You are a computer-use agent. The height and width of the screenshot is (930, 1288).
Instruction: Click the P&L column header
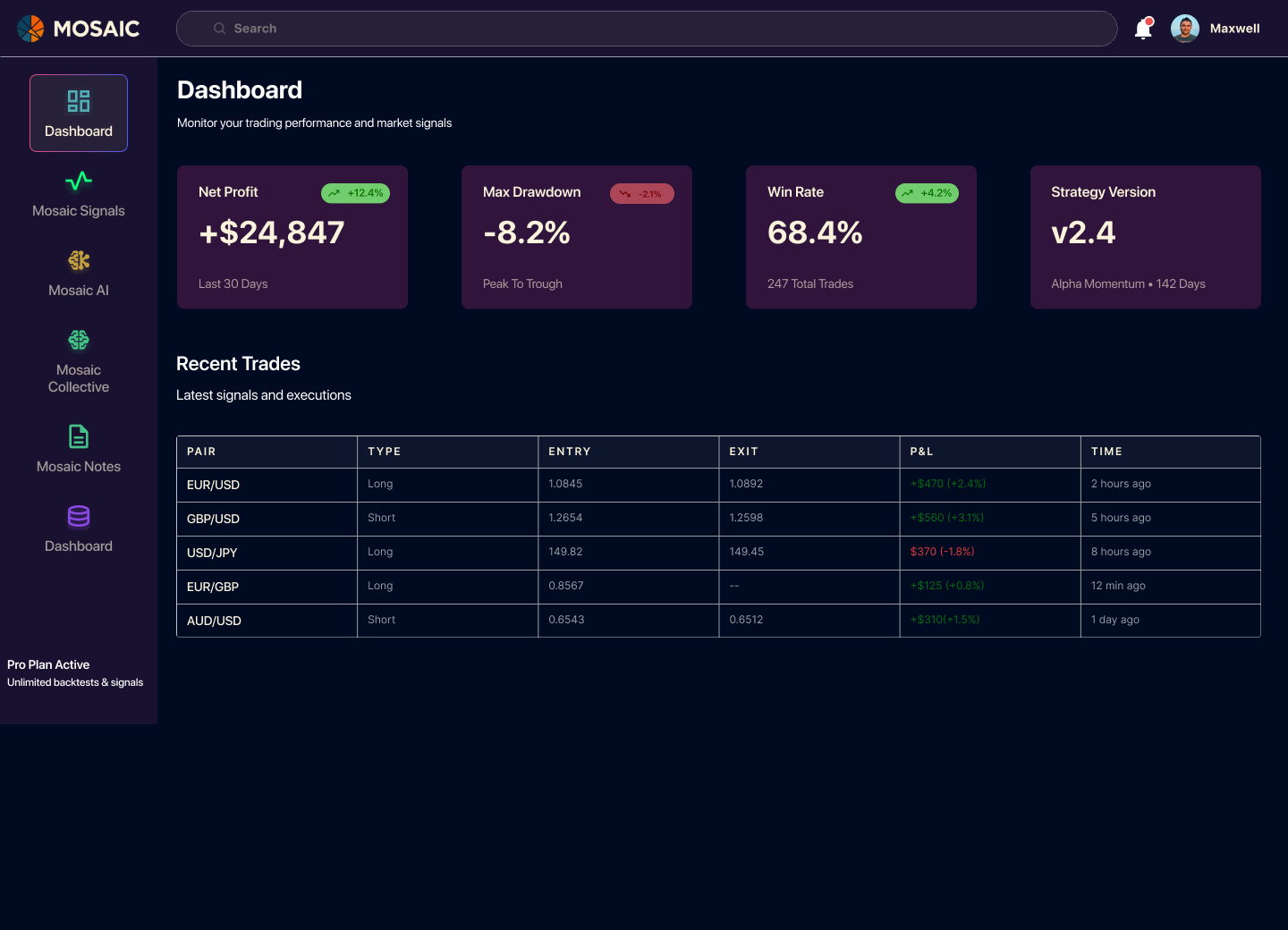pyautogui.click(x=921, y=452)
